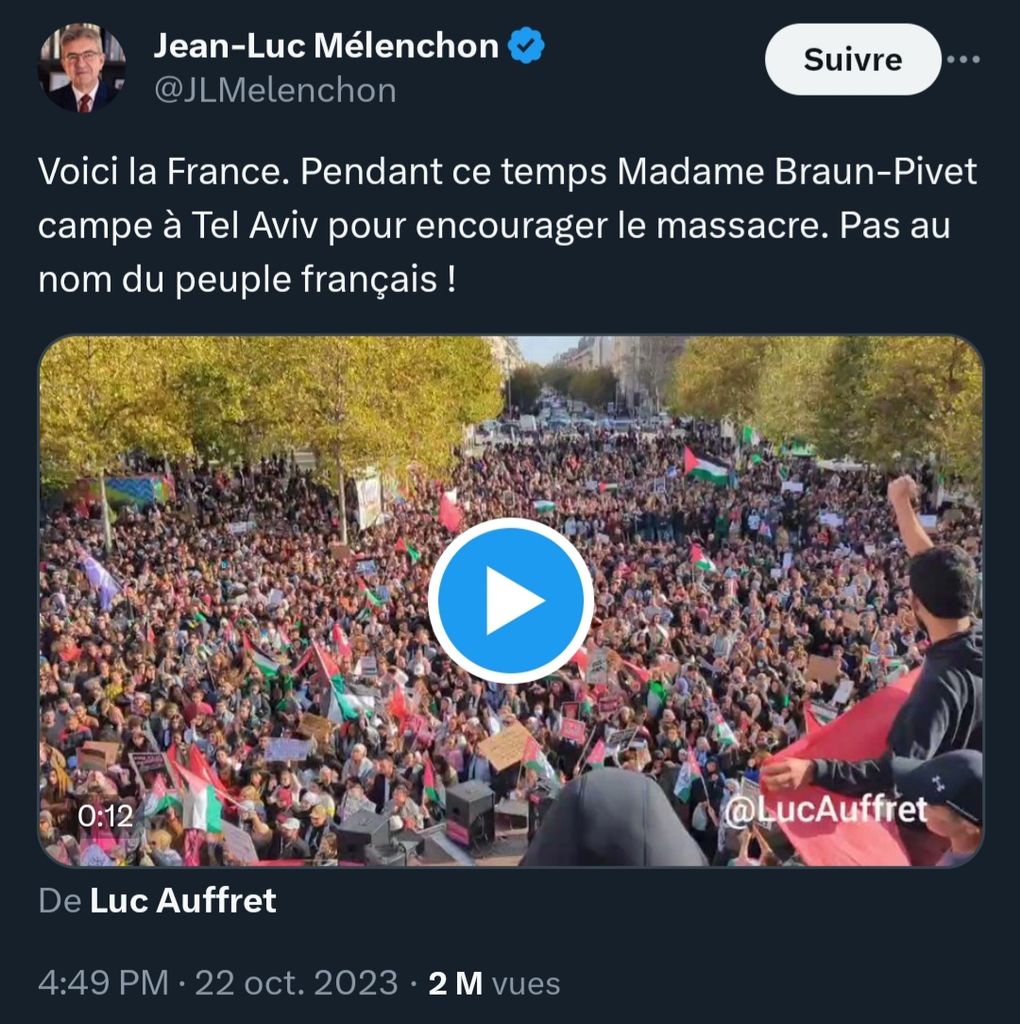Click the 0:12 video duration label

pos(106,816)
